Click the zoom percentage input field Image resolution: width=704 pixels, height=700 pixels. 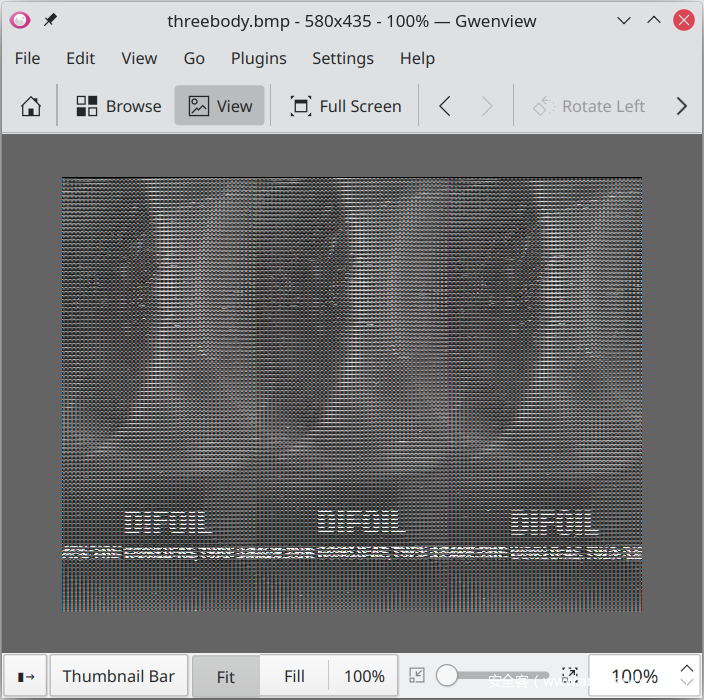632,677
